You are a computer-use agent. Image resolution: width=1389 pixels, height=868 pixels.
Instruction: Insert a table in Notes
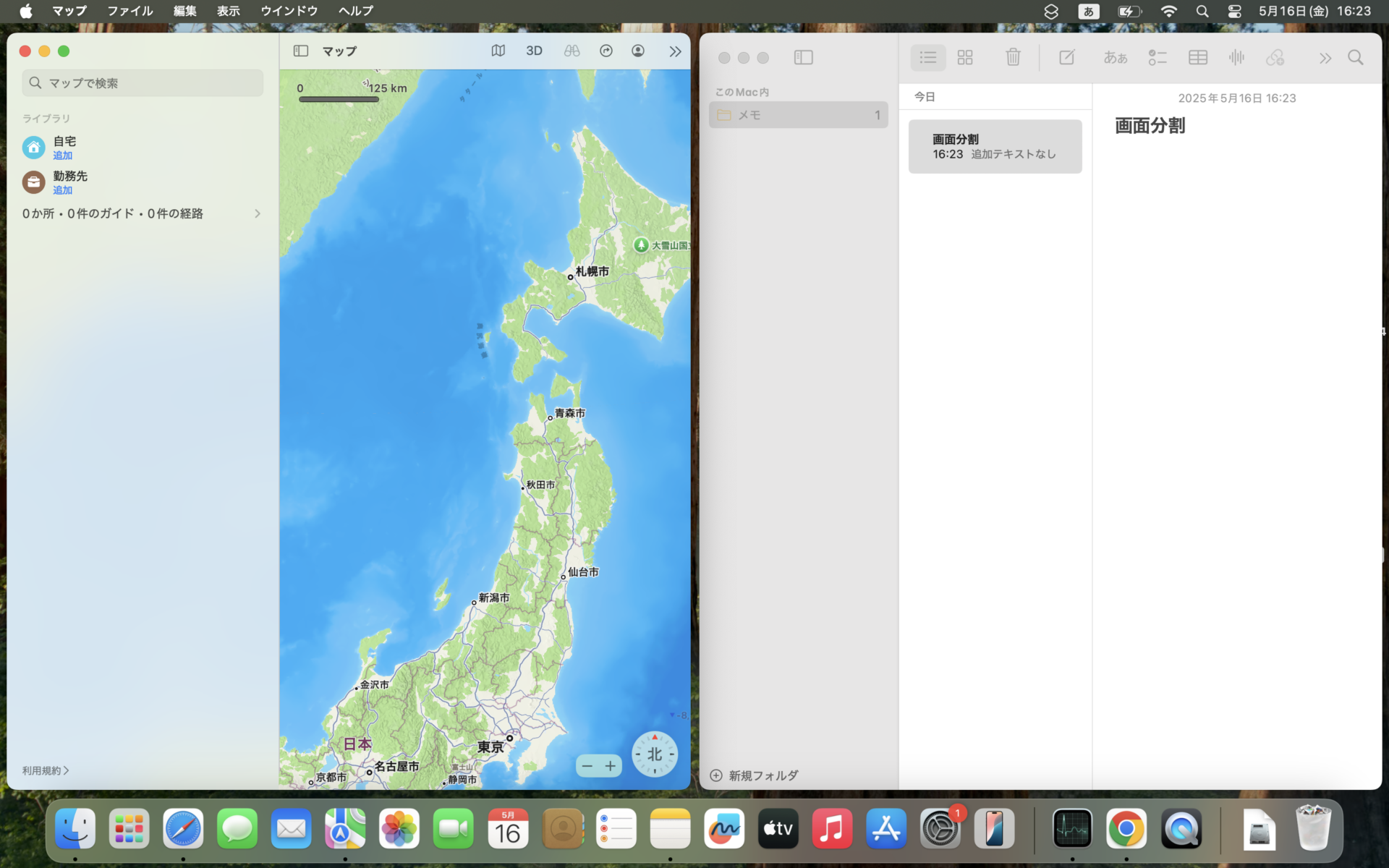1198,57
